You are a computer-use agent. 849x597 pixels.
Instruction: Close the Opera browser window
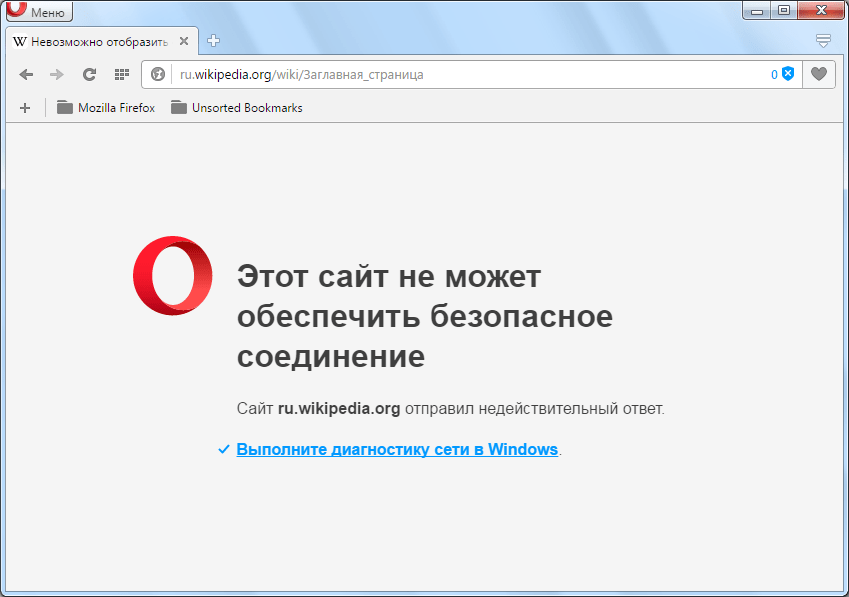coord(822,10)
